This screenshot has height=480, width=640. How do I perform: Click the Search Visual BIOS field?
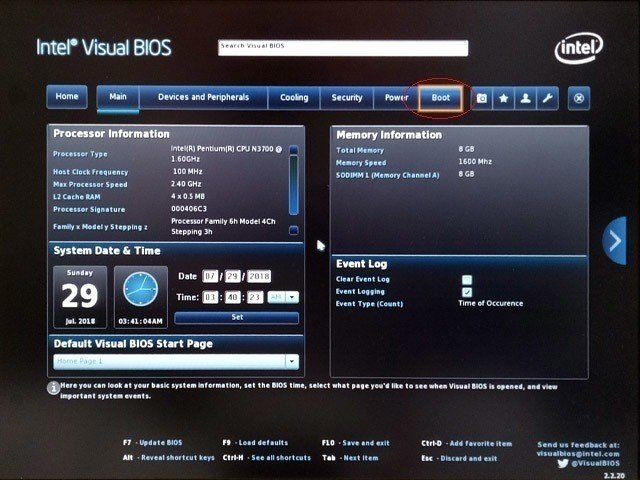(343, 48)
